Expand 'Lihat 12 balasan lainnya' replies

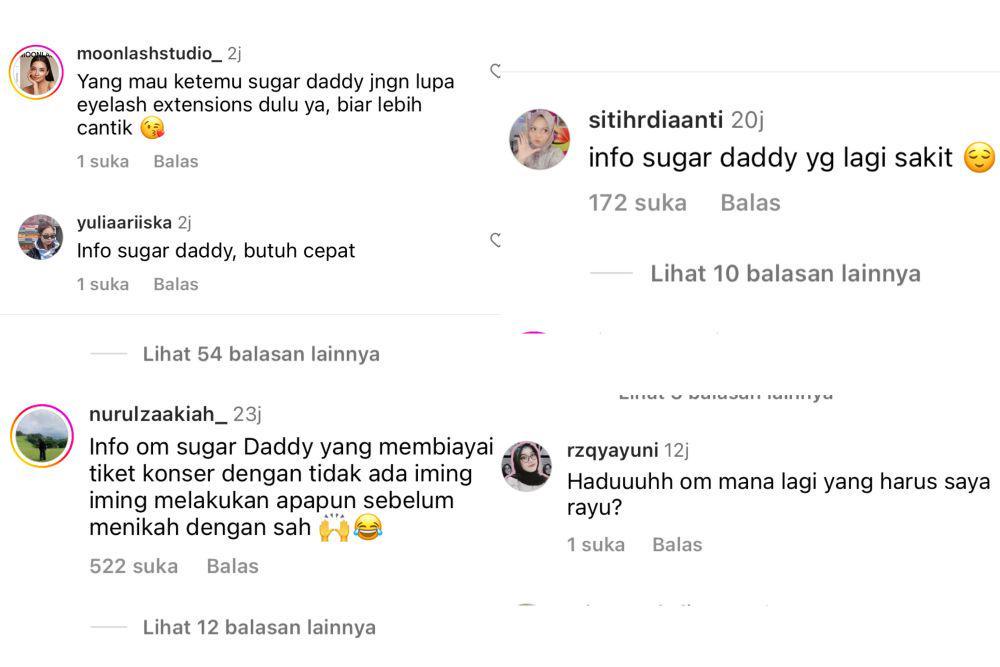[x=259, y=627]
